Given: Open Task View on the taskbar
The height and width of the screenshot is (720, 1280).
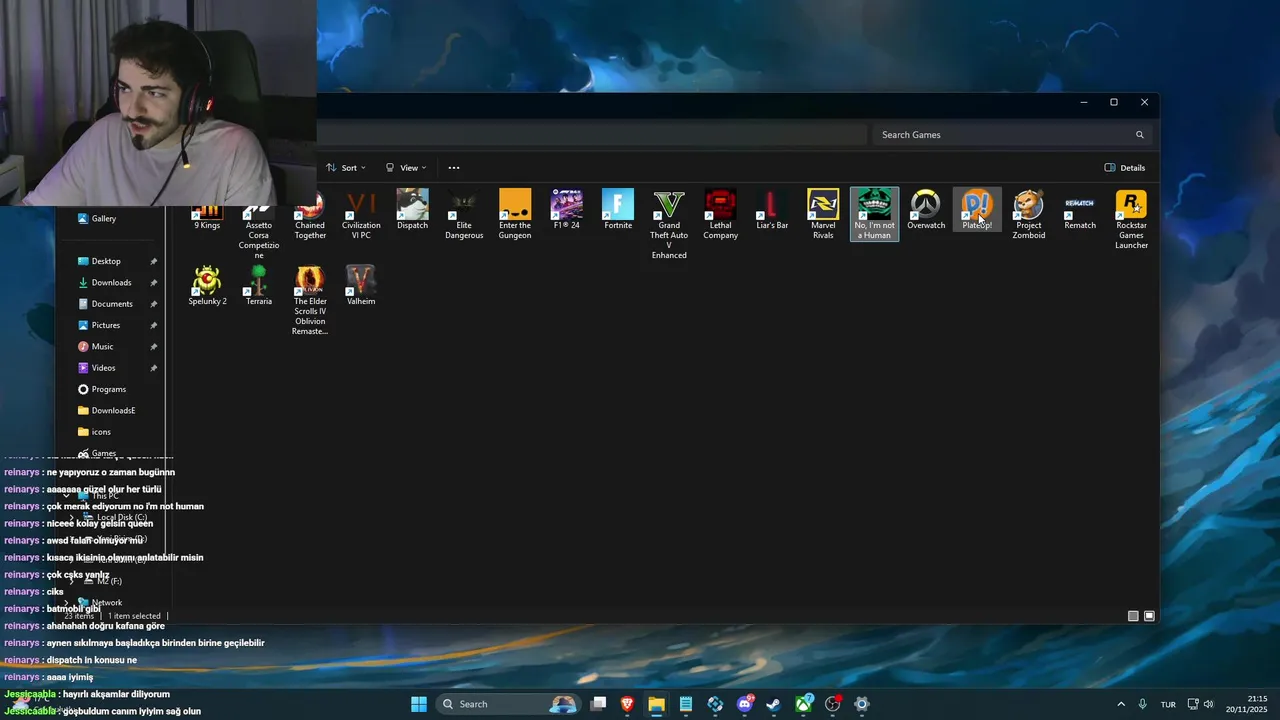Looking at the screenshot, I should click(598, 704).
